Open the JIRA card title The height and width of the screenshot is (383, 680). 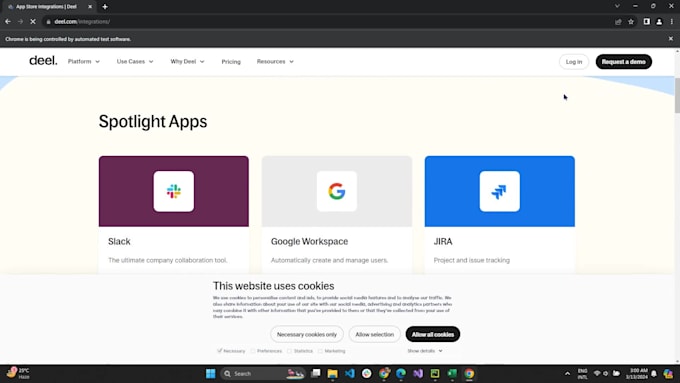tap(443, 241)
